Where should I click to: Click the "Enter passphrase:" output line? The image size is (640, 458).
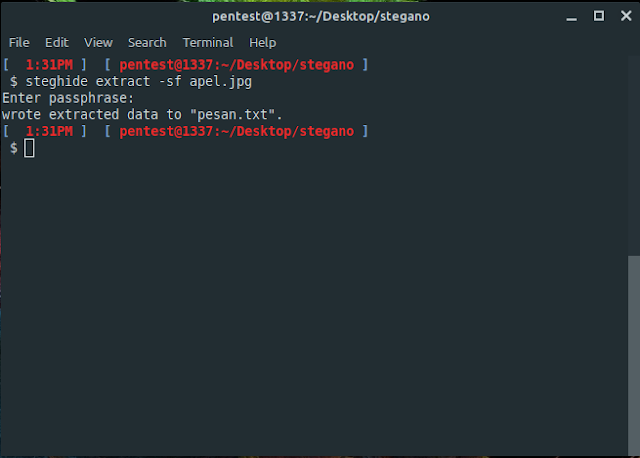[x=68, y=98]
